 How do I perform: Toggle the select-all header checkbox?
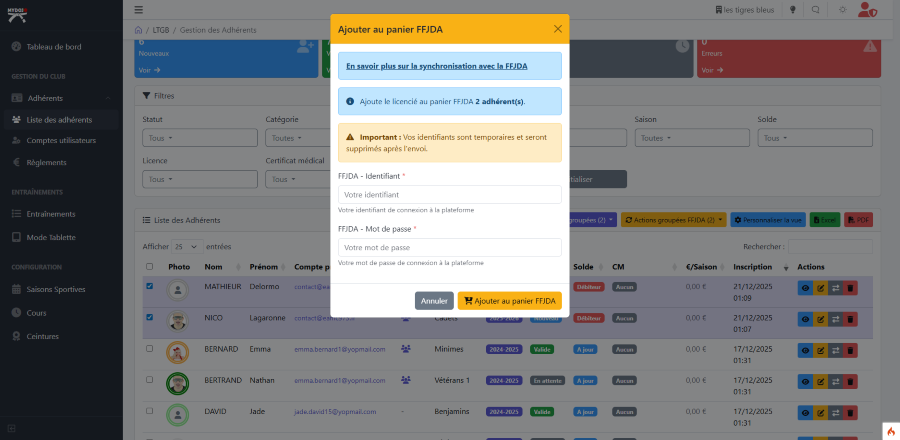point(150,267)
